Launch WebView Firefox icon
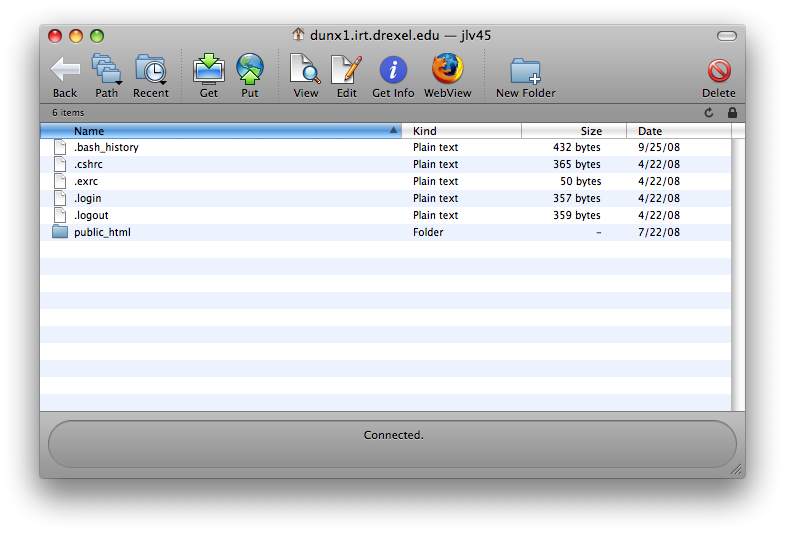 click(x=448, y=69)
